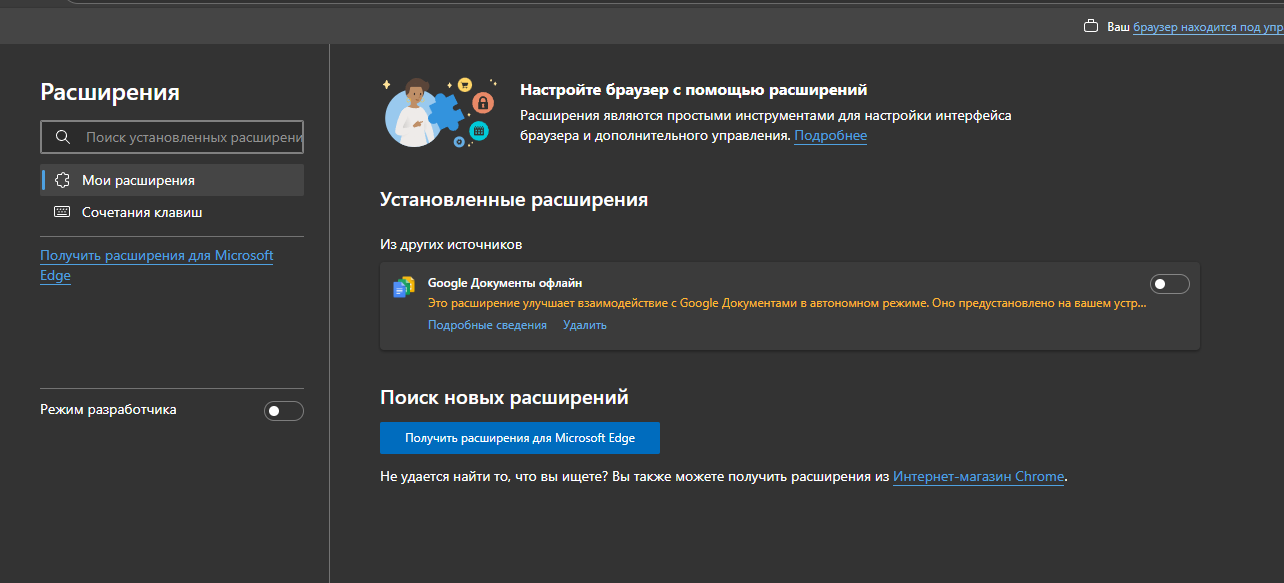
Task: Open Подробные сведения for Google Документы
Action: tap(487, 325)
